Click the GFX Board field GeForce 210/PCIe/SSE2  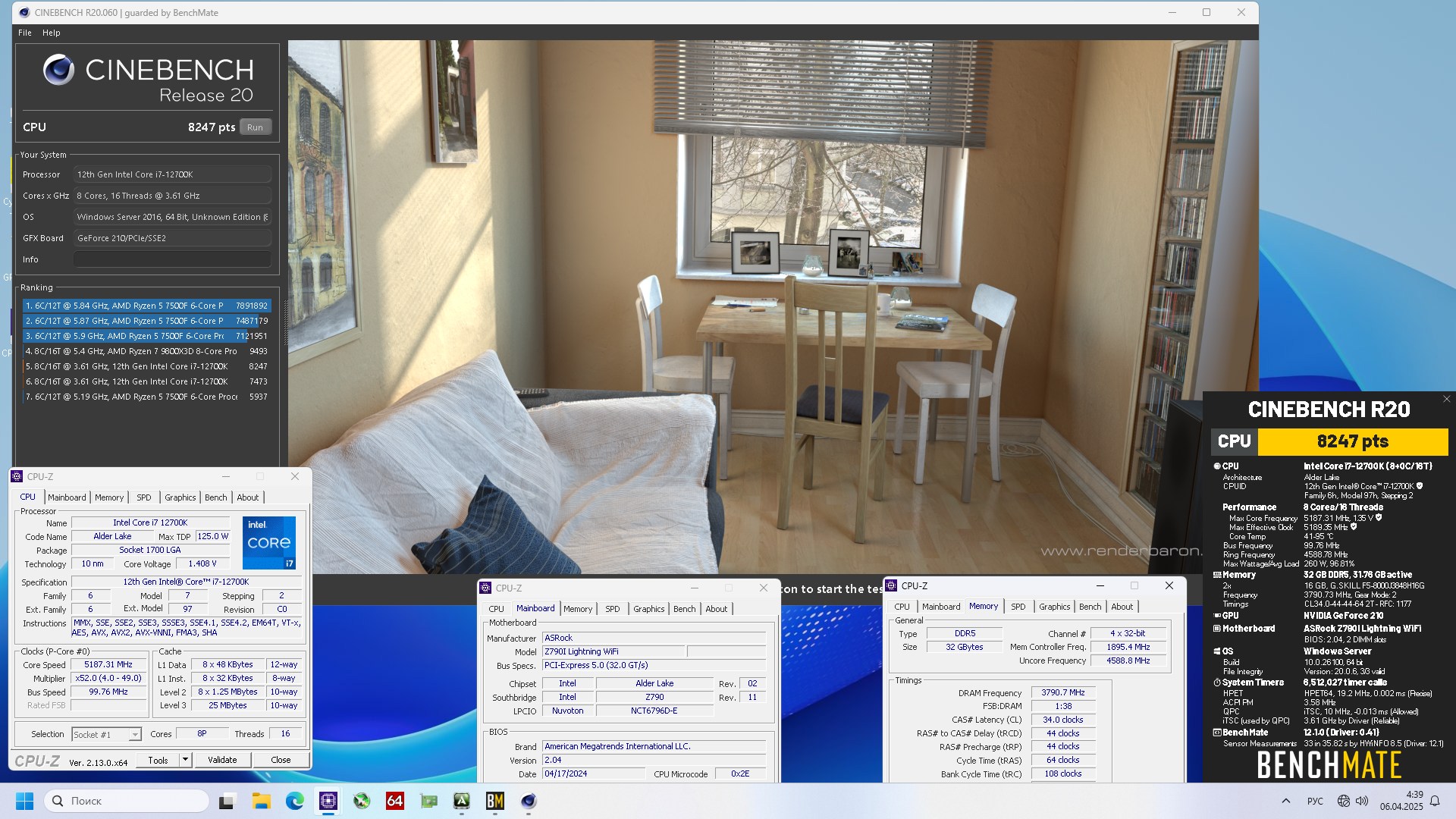click(172, 238)
